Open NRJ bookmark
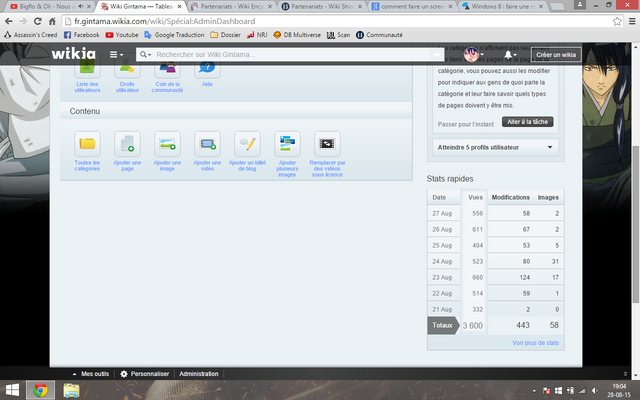 click(257, 35)
